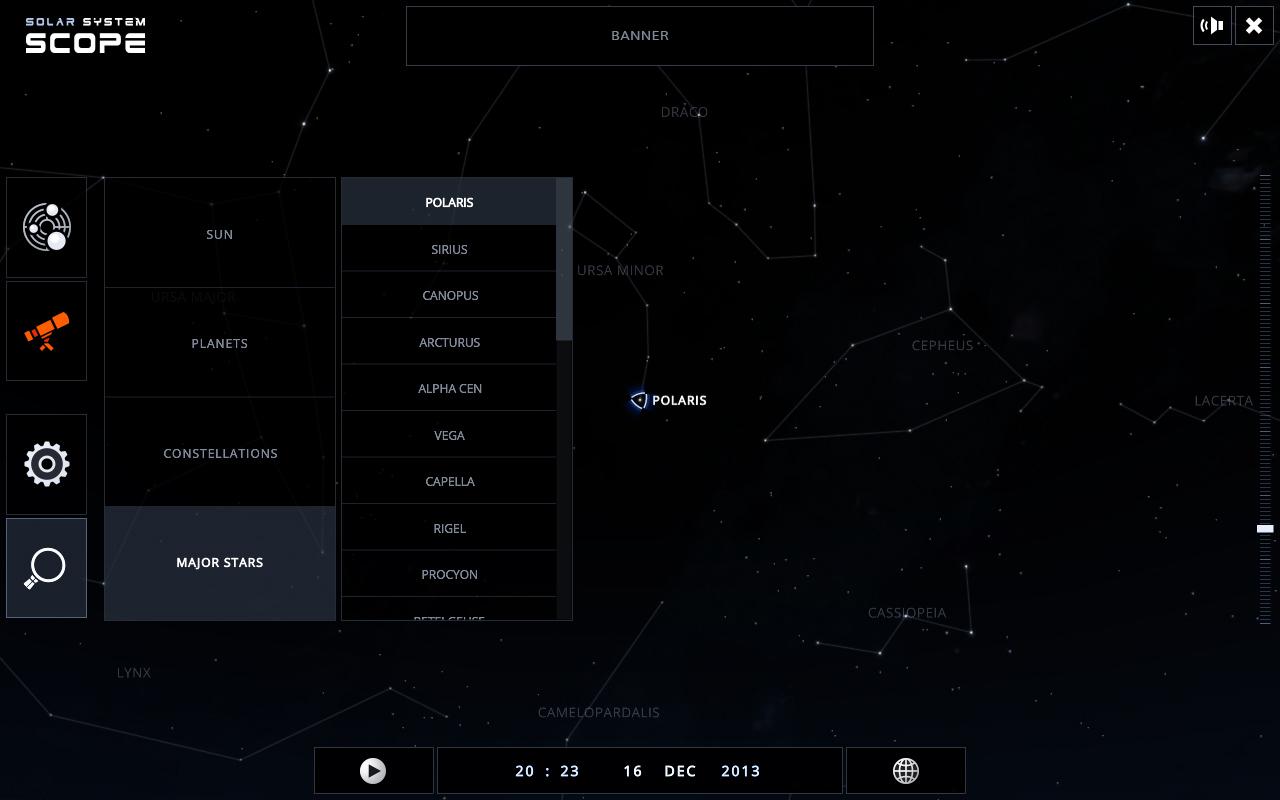The image size is (1280, 800).
Task: Change the year 2013 value
Action: pos(741,771)
